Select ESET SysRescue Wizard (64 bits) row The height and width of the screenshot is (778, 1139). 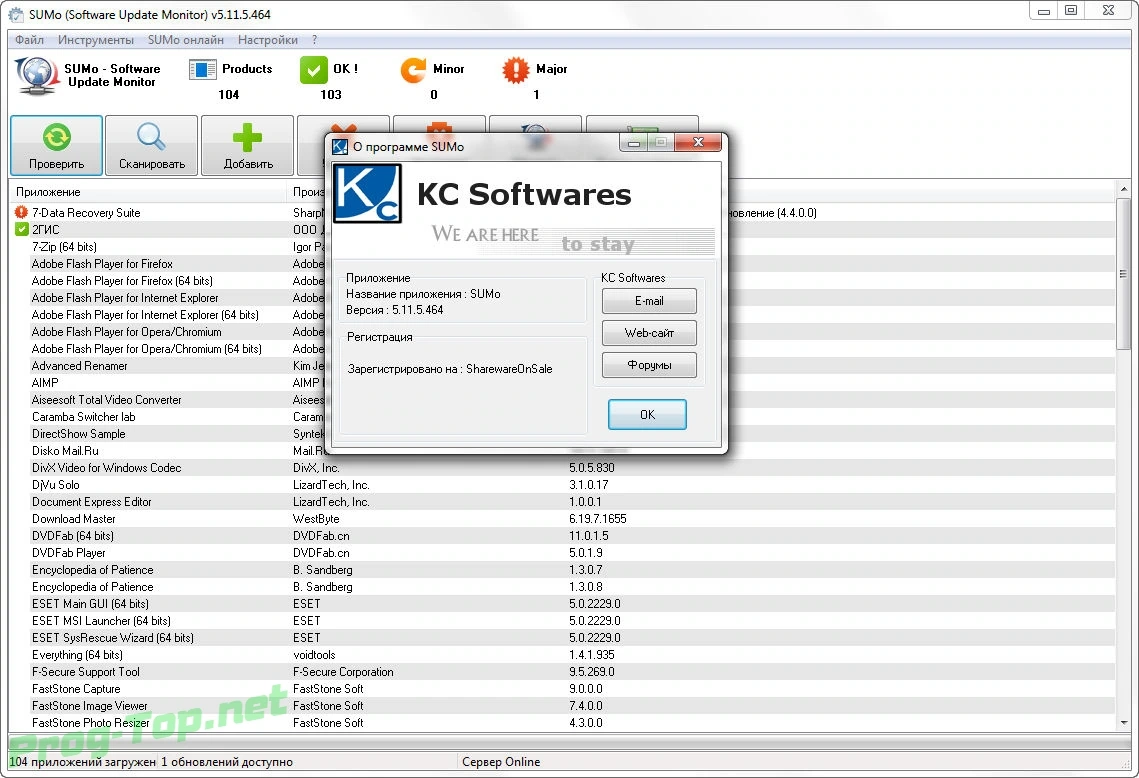(x=563, y=638)
